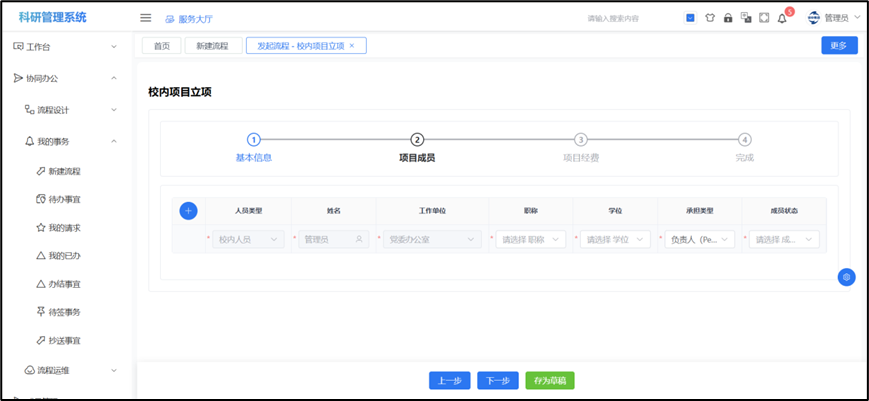The image size is (869, 401).
Task: Open the 职称 dropdown
Action: click(530, 240)
